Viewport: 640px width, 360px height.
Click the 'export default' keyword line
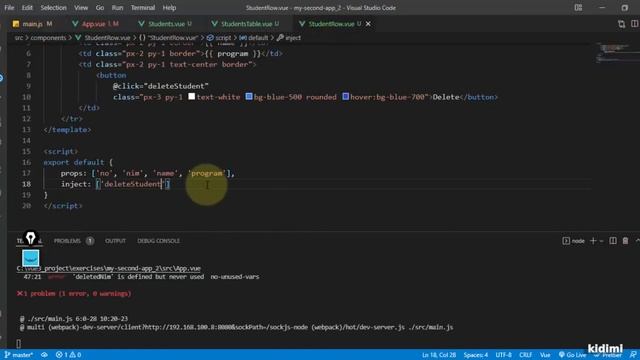74,162
